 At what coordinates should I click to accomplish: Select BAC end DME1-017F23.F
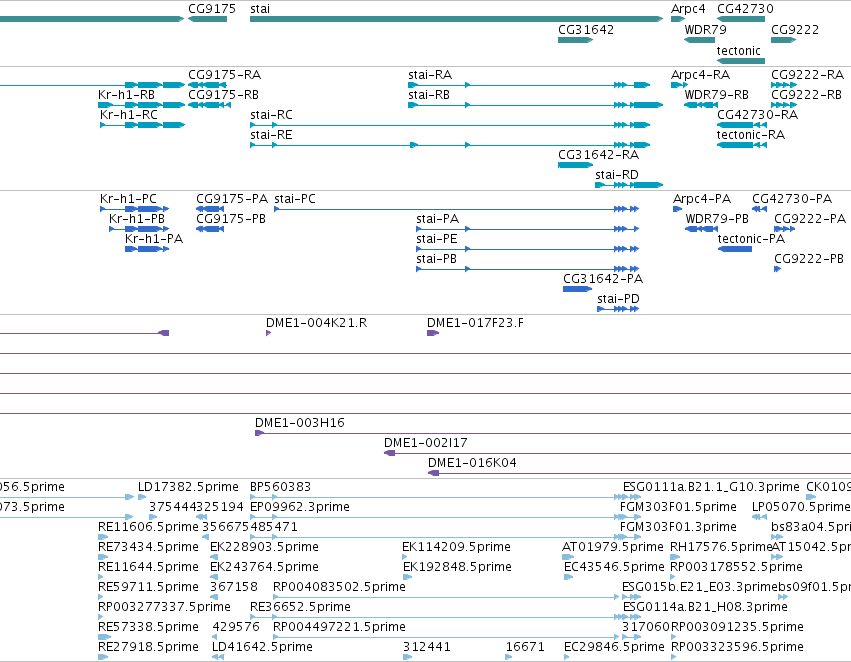433,333
